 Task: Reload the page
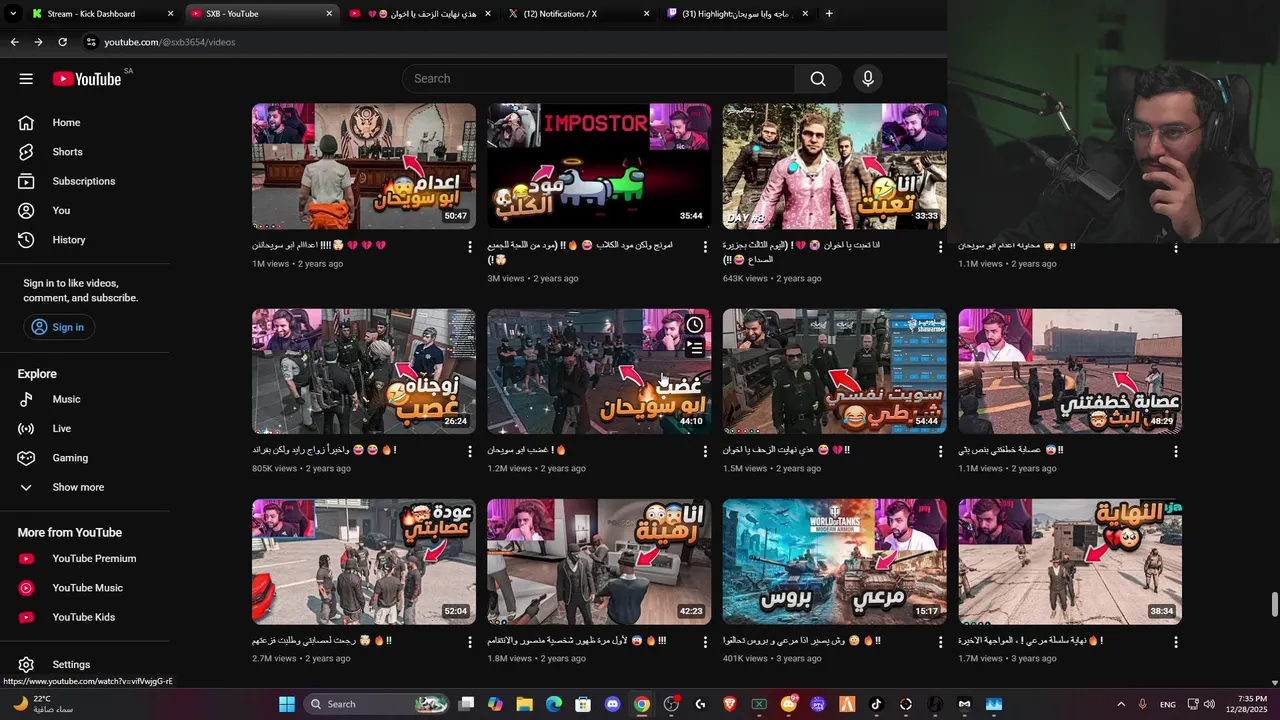tap(62, 42)
